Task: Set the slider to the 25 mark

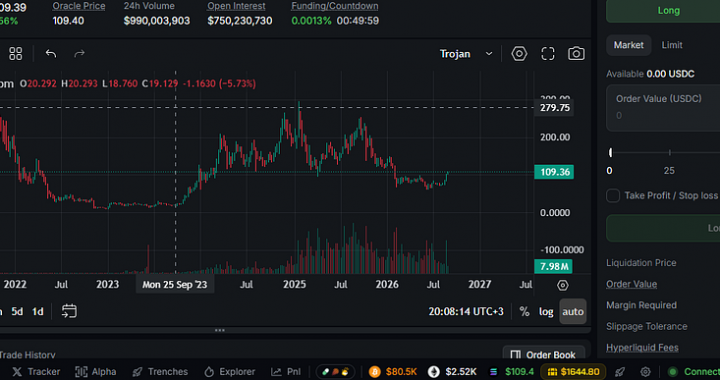Action: coord(669,152)
